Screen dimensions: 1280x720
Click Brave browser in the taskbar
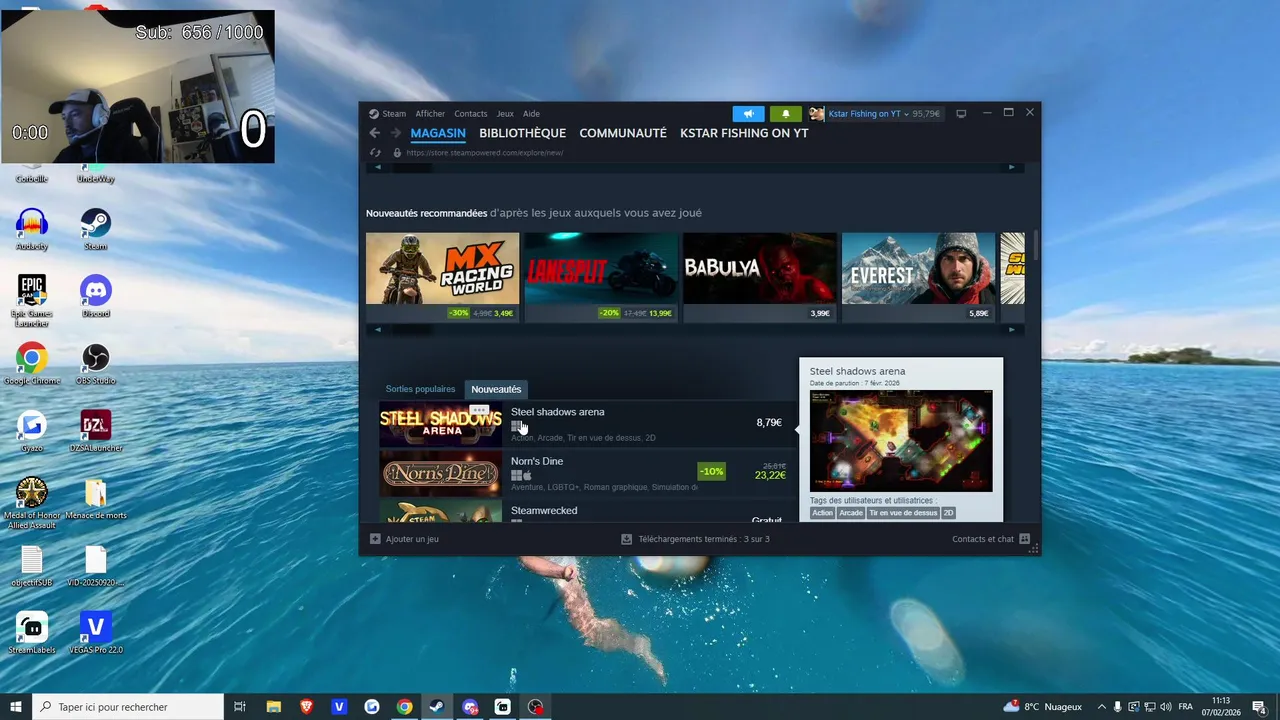click(306, 707)
